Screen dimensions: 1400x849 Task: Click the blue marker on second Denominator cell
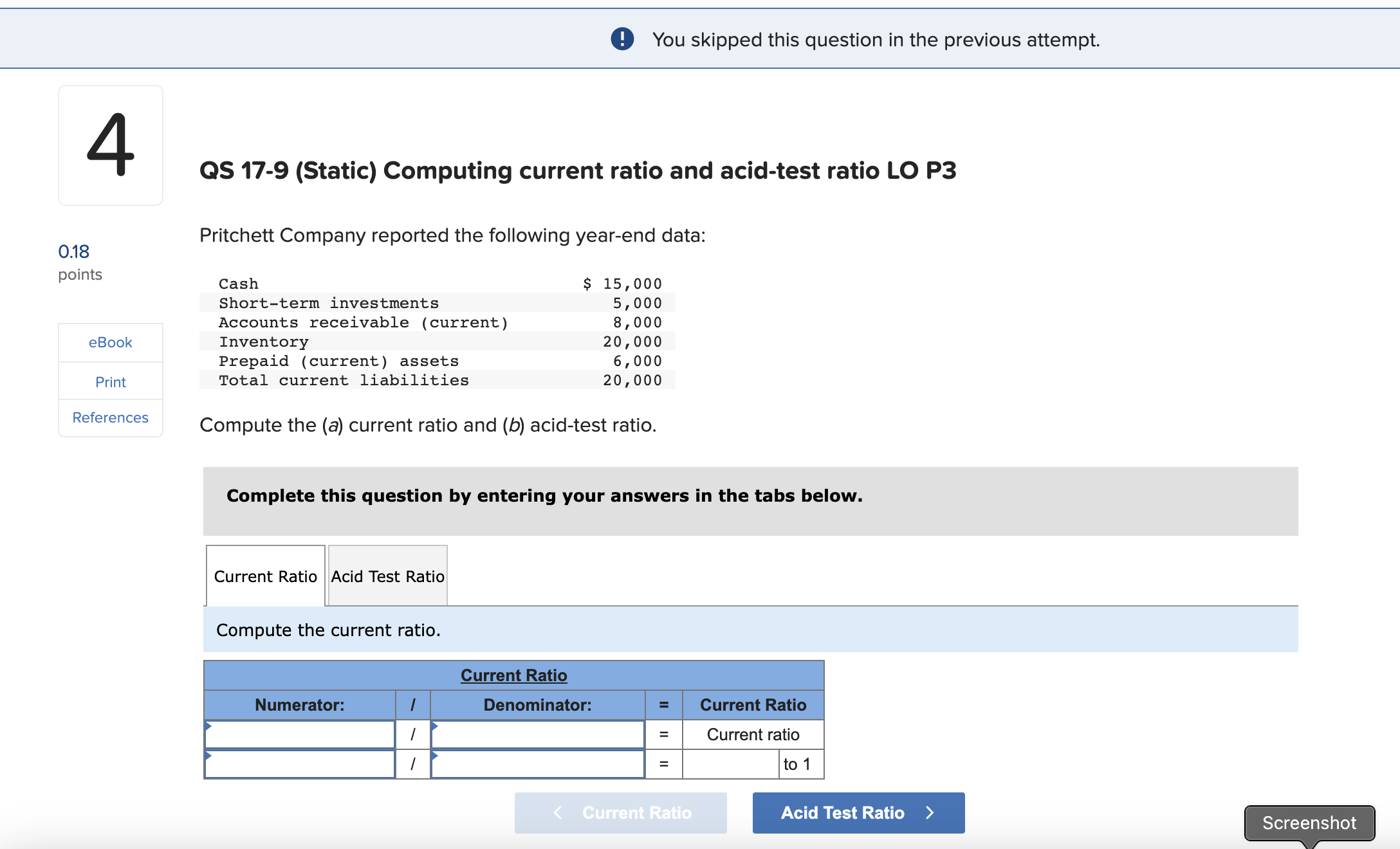coord(435,755)
